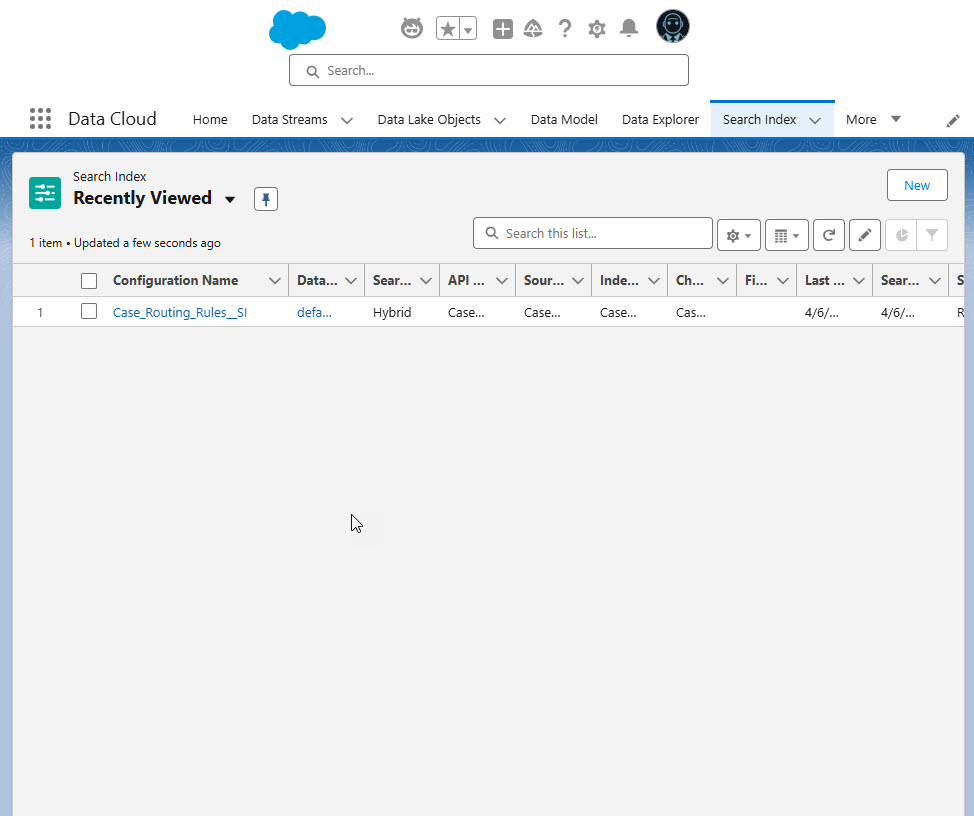Show charts panel icon
Screen dimensions: 974x816
pyautogui.click(x=901, y=235)
